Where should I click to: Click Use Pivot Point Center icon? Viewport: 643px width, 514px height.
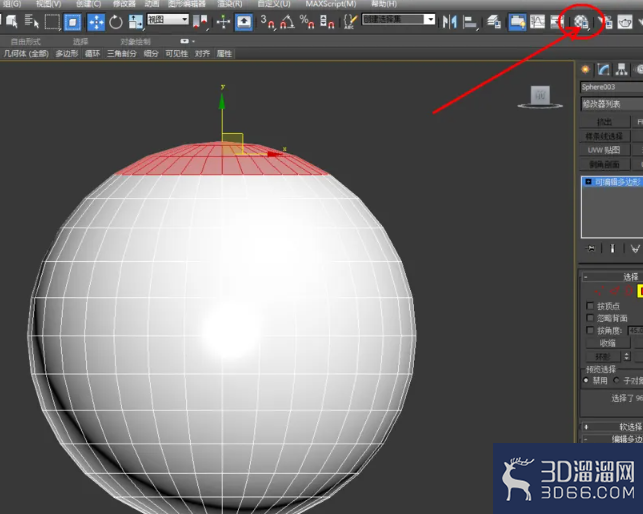tap(201, 22)
